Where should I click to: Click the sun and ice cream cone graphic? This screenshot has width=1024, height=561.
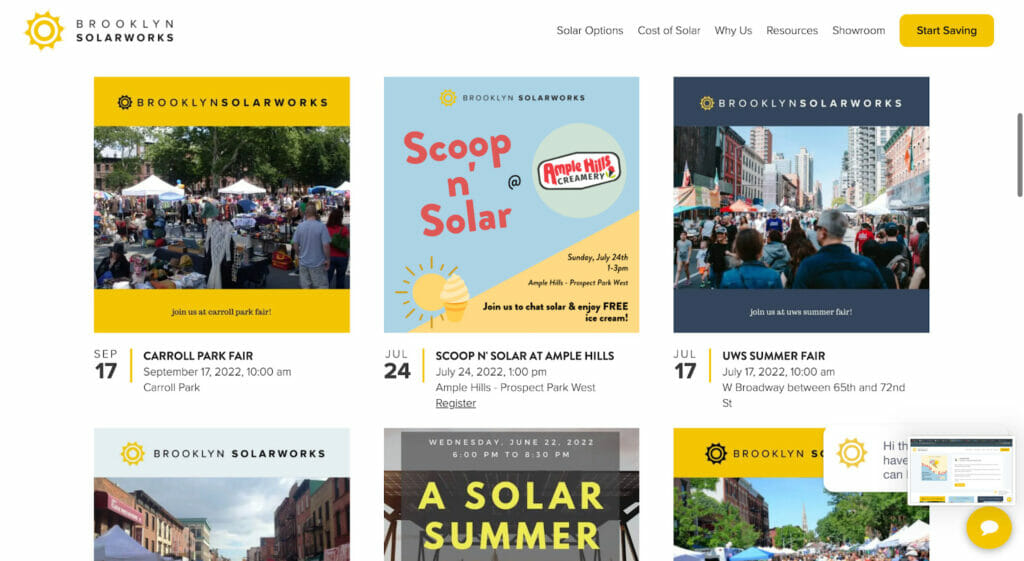(x=432, y=292)
